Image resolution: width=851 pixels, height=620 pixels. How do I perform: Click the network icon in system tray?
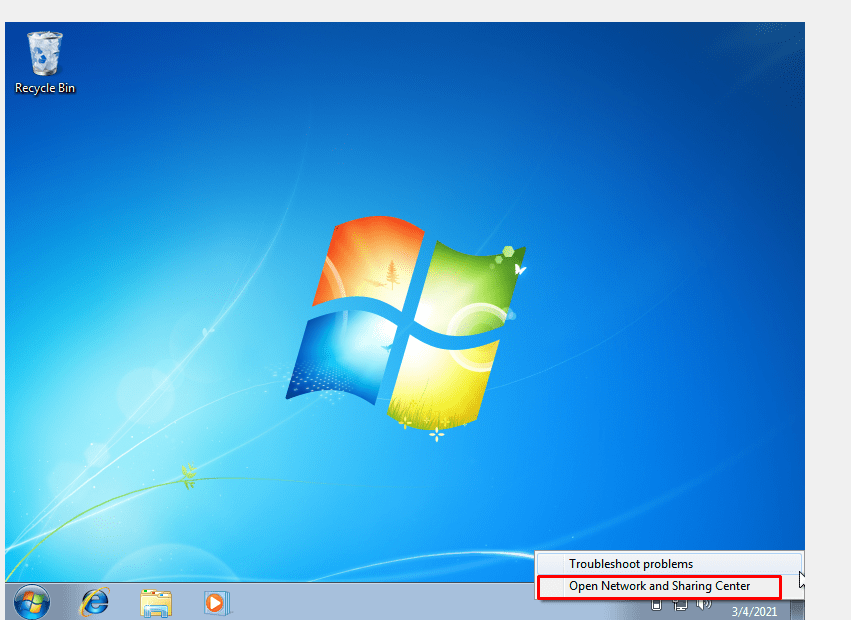(680, 604)
